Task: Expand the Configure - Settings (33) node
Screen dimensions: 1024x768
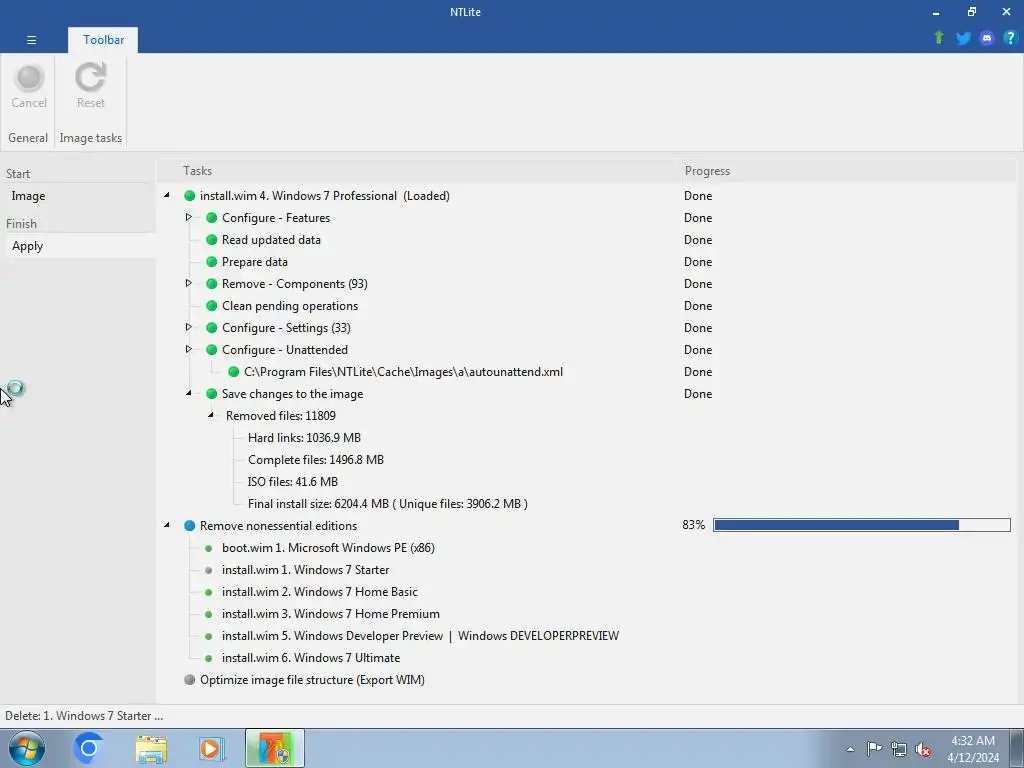Action: pos(189,327)
